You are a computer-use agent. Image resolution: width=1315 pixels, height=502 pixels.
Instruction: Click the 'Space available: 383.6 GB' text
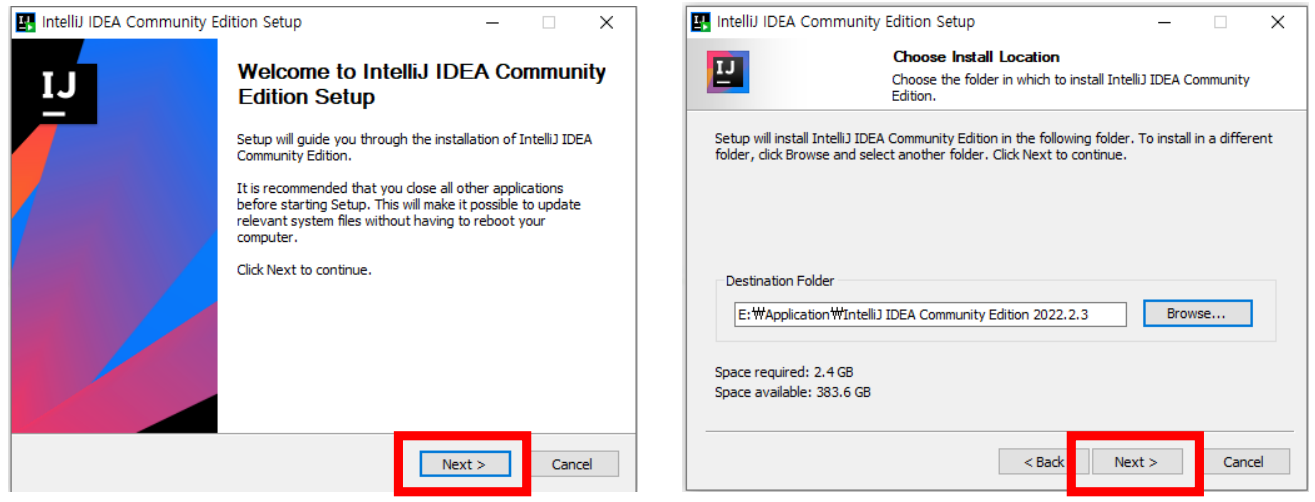click(x=793, y=393)
